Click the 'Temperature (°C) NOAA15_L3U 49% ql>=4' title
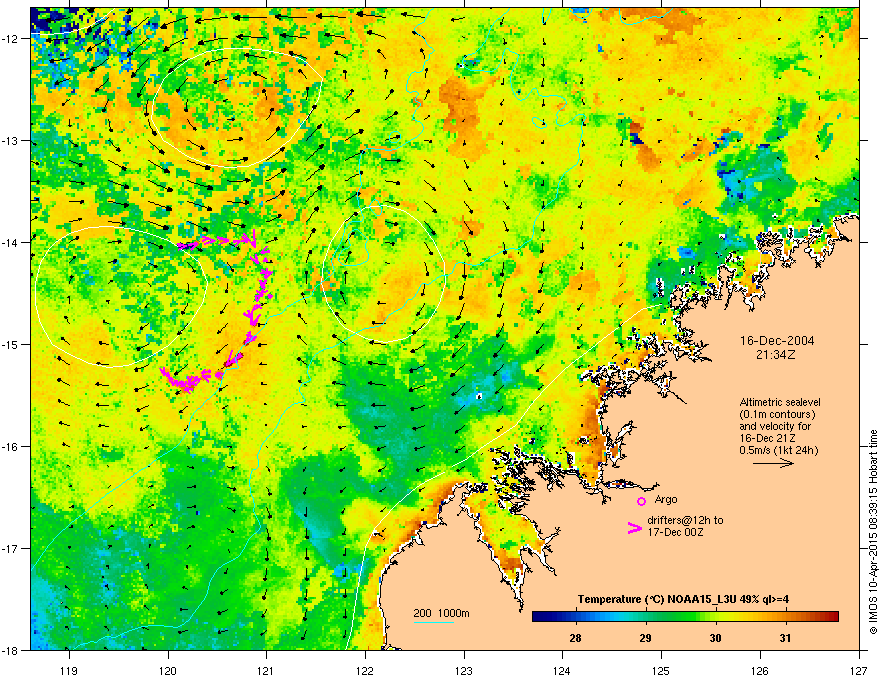The height and width of the screenshot is (680, 880). [683, 600]
